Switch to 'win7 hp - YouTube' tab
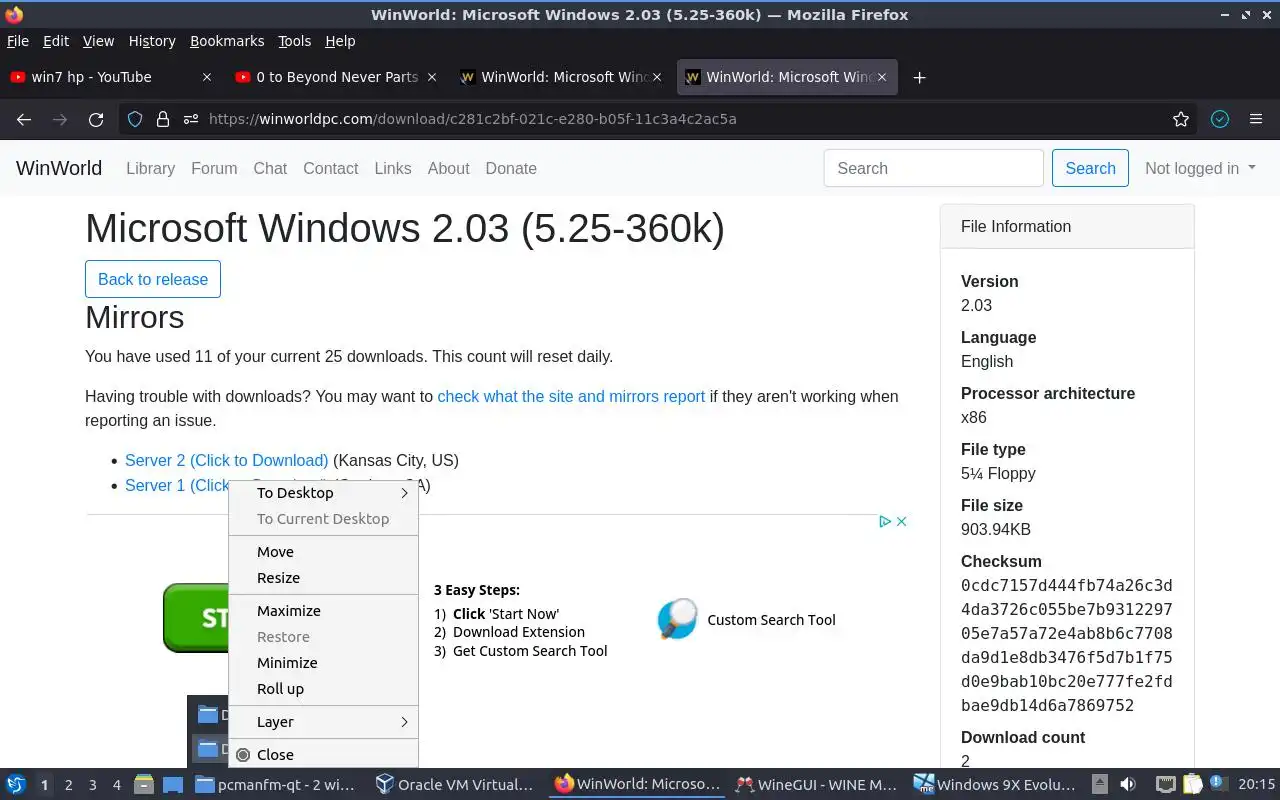Image resolution: width=1280 pixels, height=800 pixels. (x=111, y=77)
